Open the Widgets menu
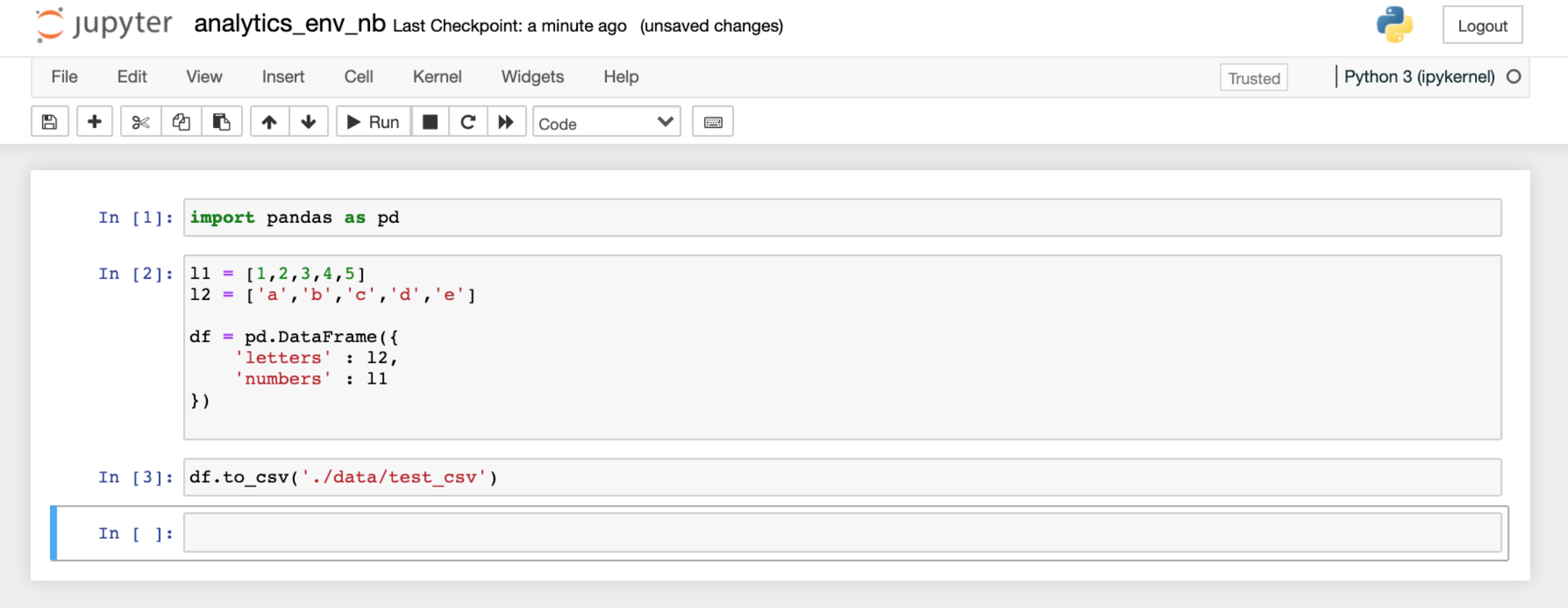Viewport: 1568px width, 608px height. click(532, 76)
